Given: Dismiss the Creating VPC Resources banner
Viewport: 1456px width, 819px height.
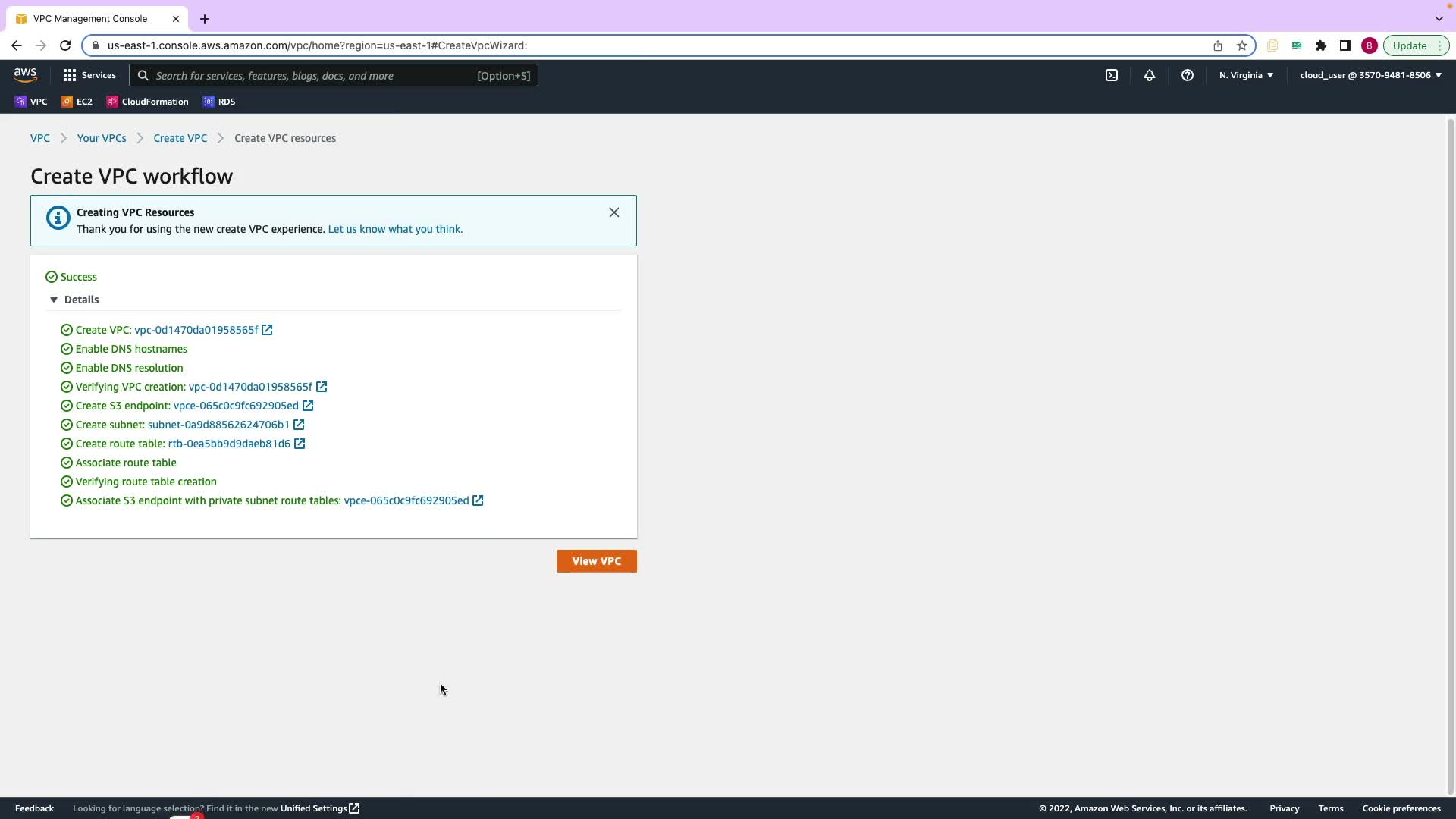Looking at the screenshot, I should point(614,212).
